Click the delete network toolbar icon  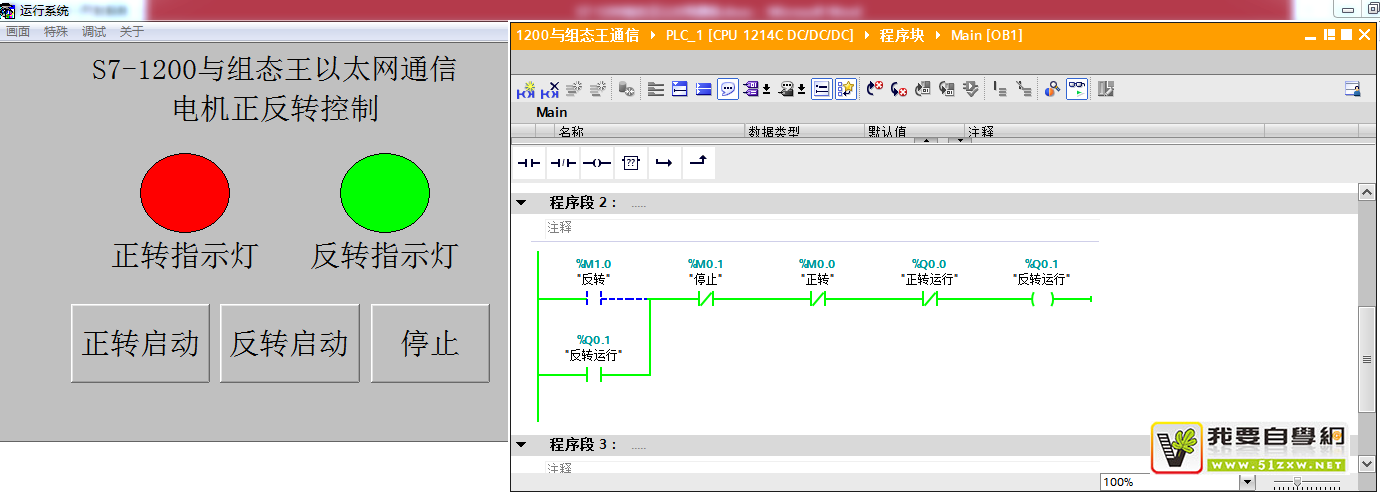point(550,89)
